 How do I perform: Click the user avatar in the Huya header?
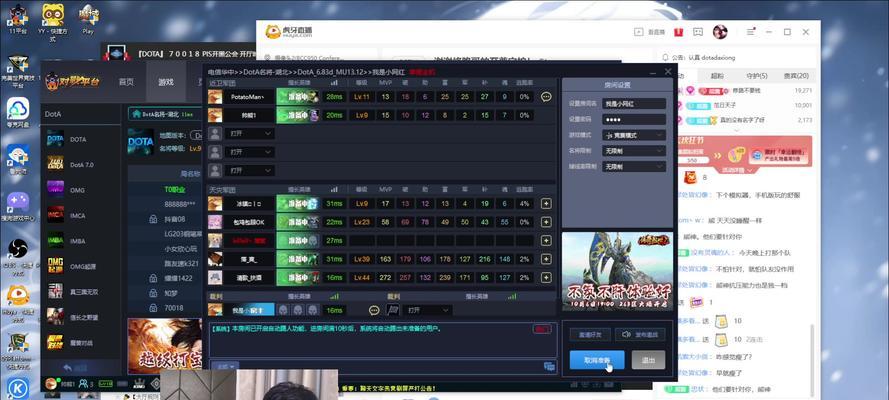(x=720, y=32)
